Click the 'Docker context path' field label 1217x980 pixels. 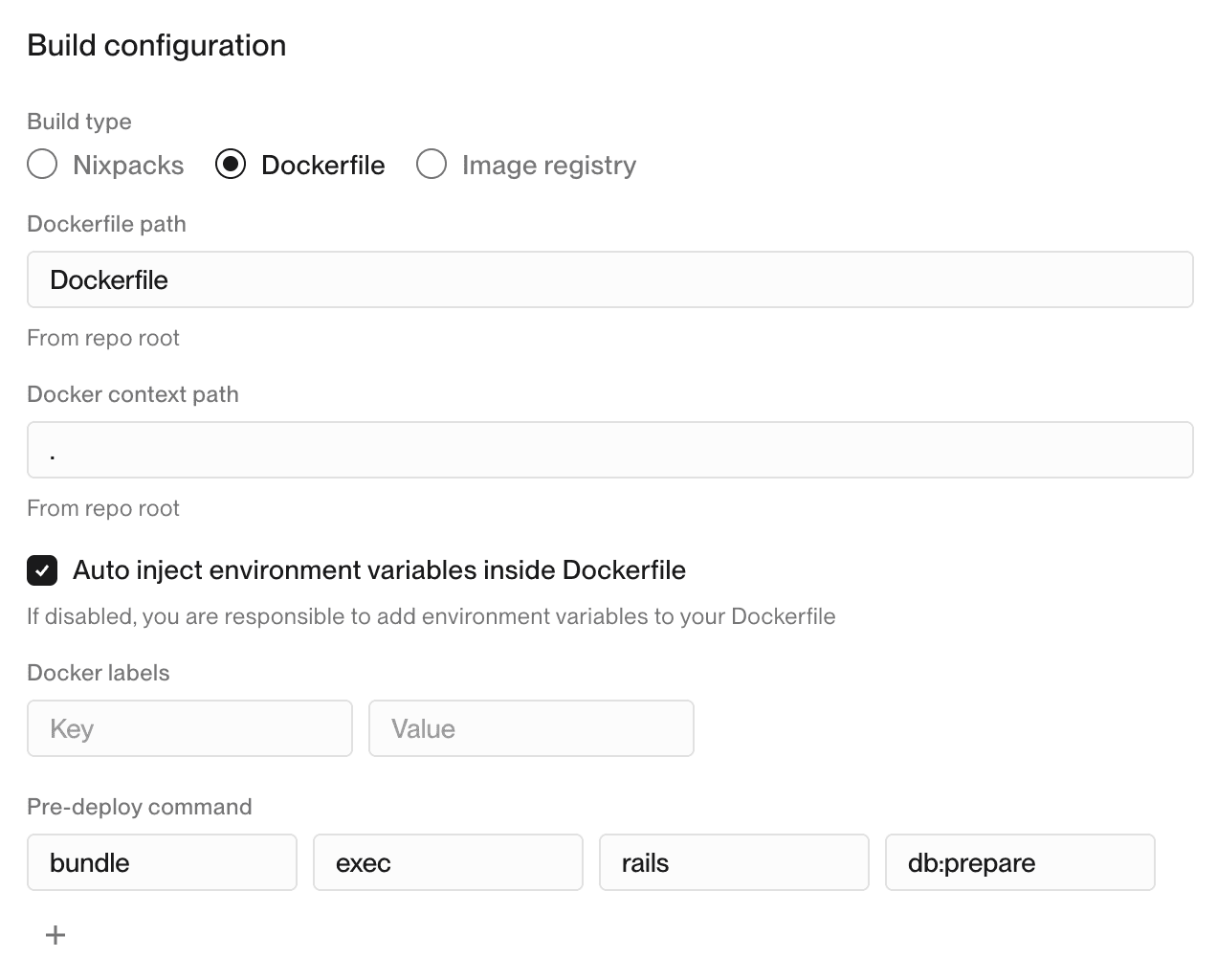coord(133,394)
